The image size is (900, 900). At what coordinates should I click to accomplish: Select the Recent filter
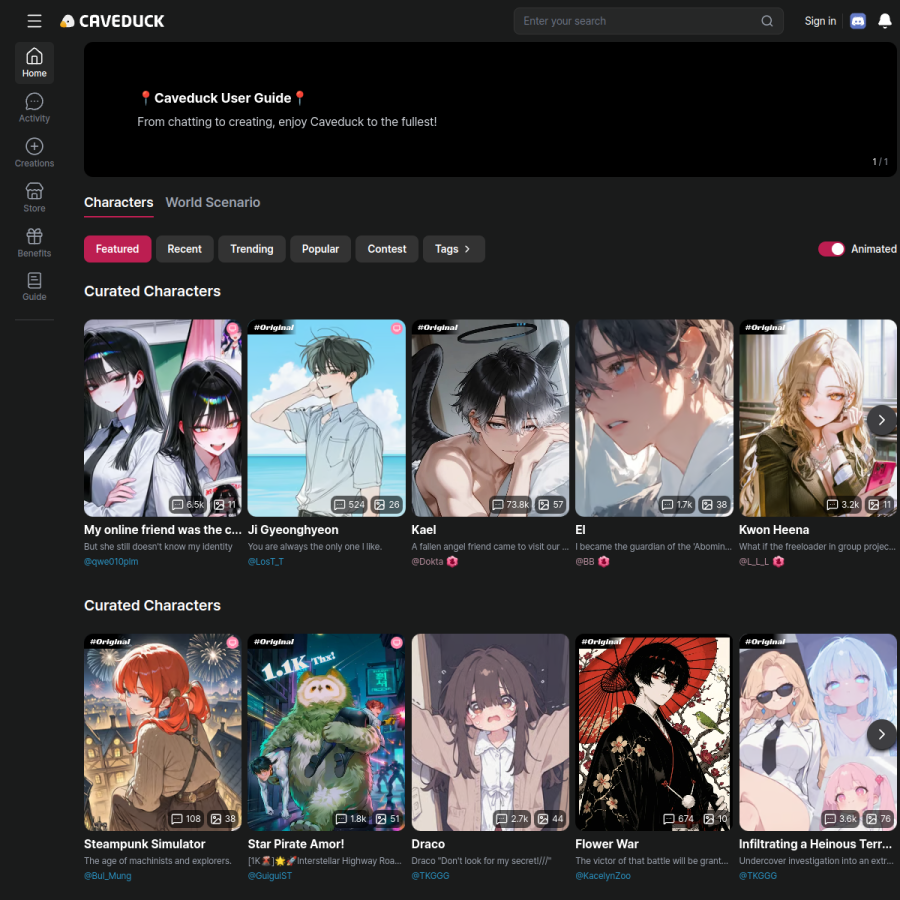pos(184,249)
